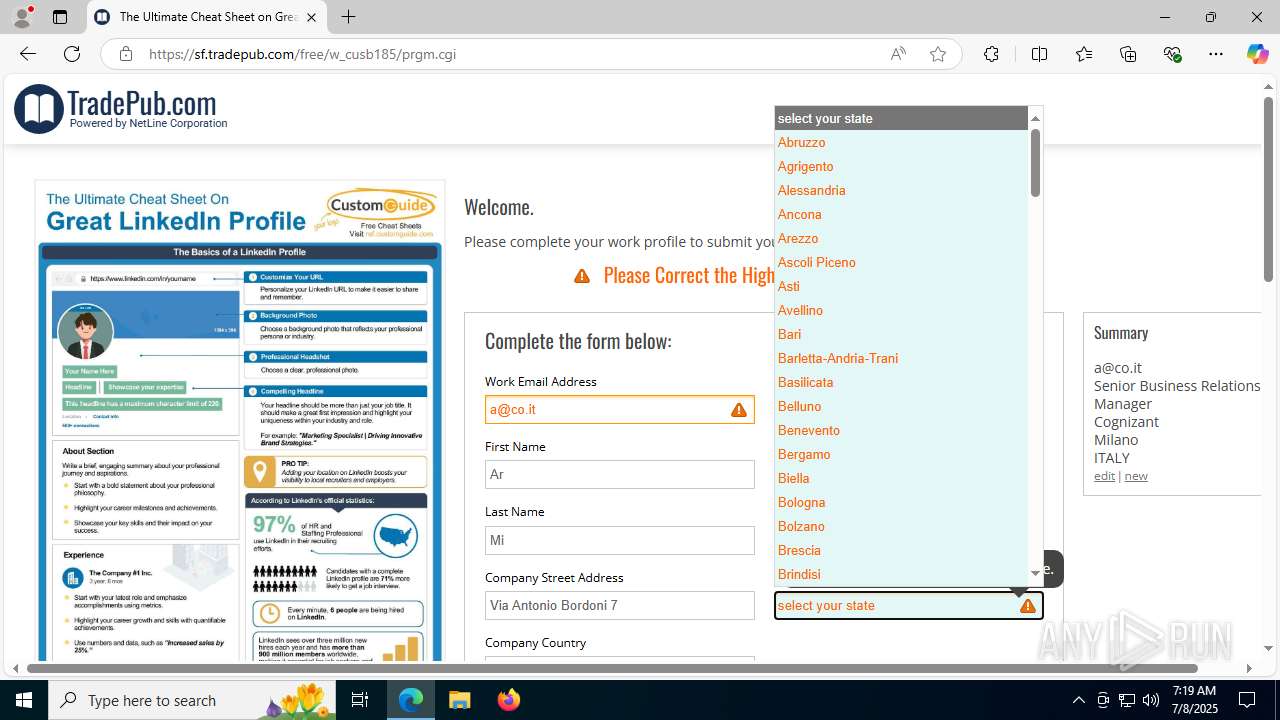Screen dimensions: 1280x720
Task: Click the browser back arrow
Action: pyautogui.click(x=28, y=54)
